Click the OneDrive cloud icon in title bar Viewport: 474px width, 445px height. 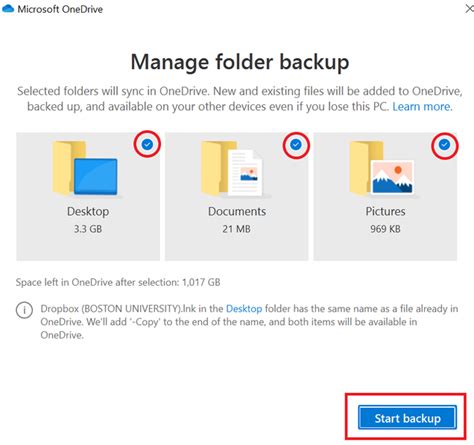(8, 9)
